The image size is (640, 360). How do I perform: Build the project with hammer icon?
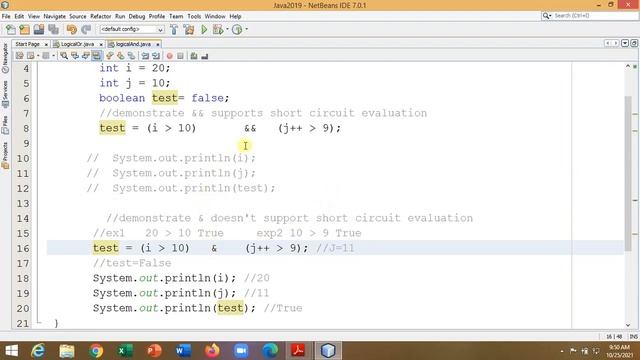click(x=174, y=29)
